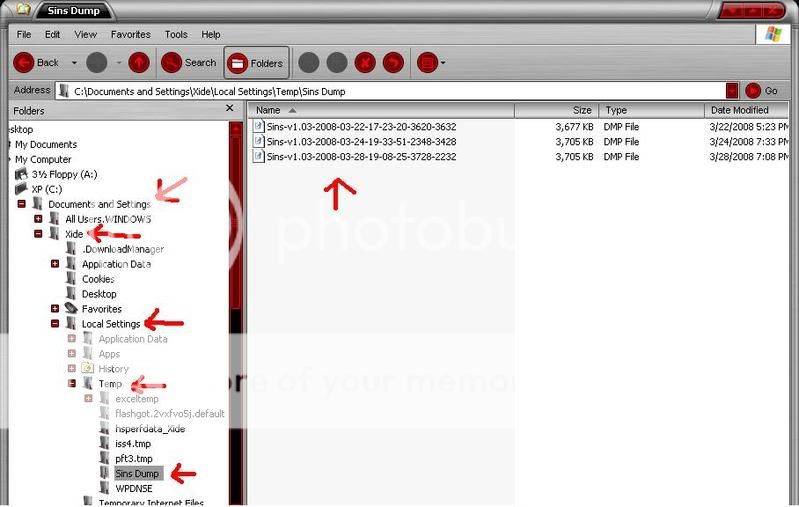Open the File menu

(23, 35)
